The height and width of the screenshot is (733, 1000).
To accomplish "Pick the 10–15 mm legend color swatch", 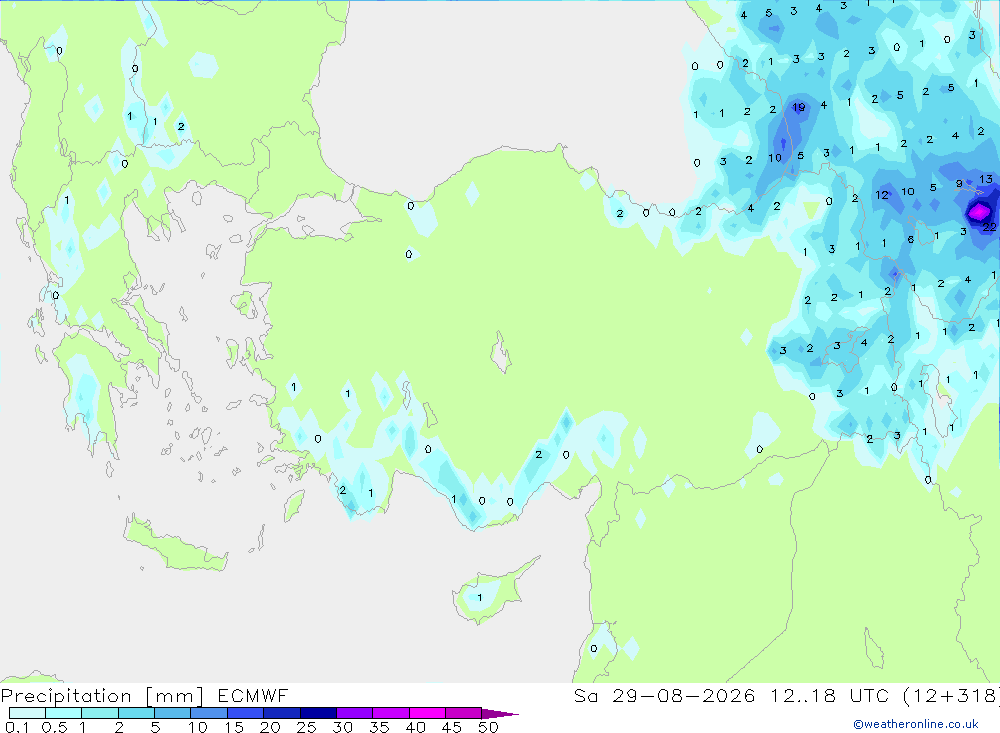I will coord(209,713).
